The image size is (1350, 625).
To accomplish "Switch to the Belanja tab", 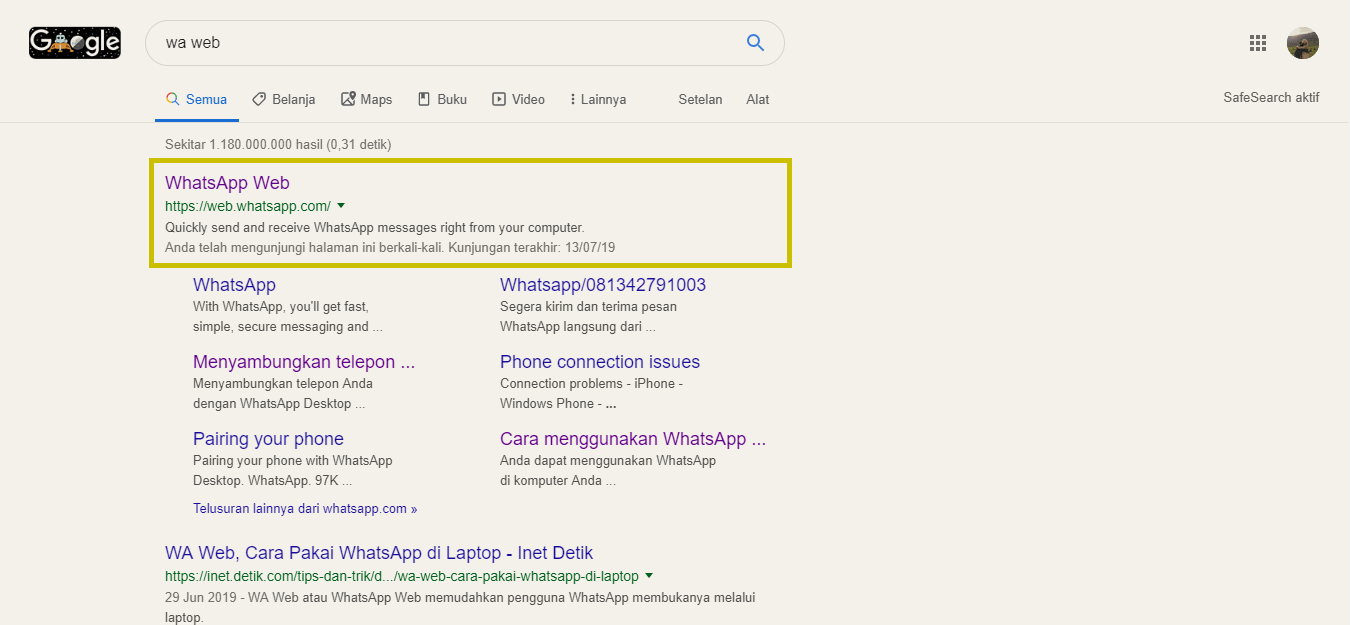I will point(284,99).
